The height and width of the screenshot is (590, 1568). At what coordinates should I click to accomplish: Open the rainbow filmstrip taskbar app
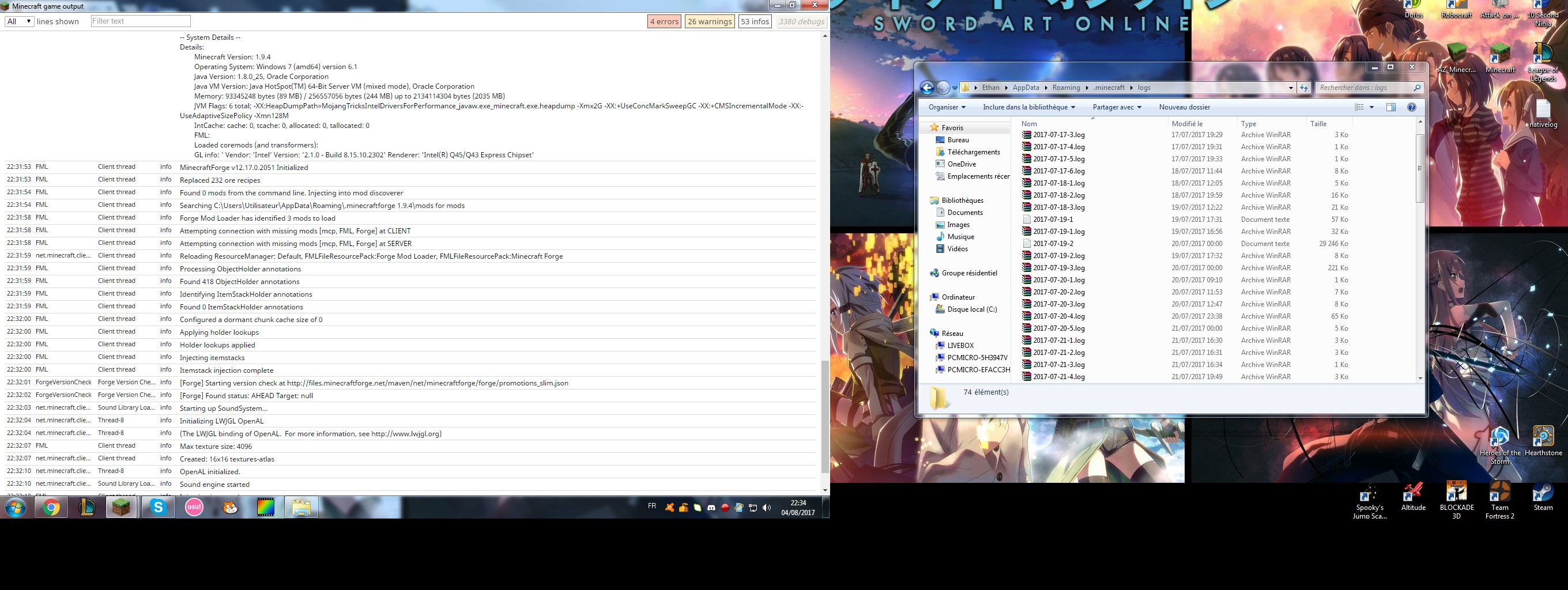pos(266,507)
